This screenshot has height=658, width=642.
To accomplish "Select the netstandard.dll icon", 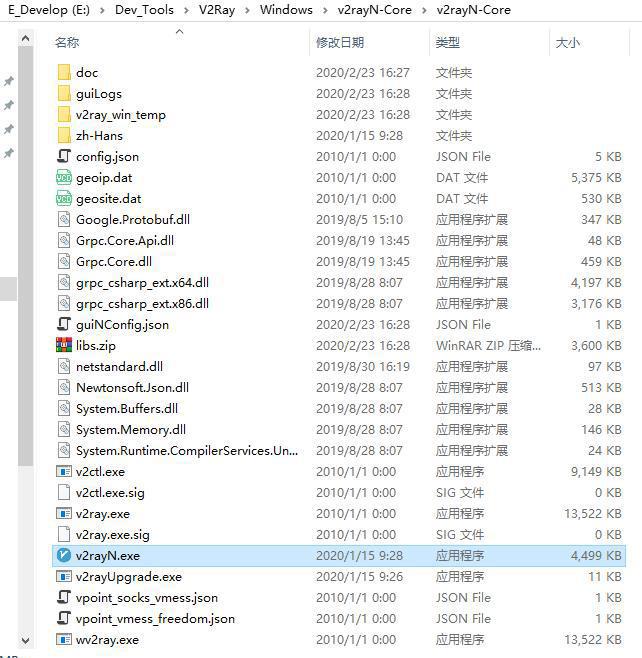I will pyautogui.click(x=64, y=366).
